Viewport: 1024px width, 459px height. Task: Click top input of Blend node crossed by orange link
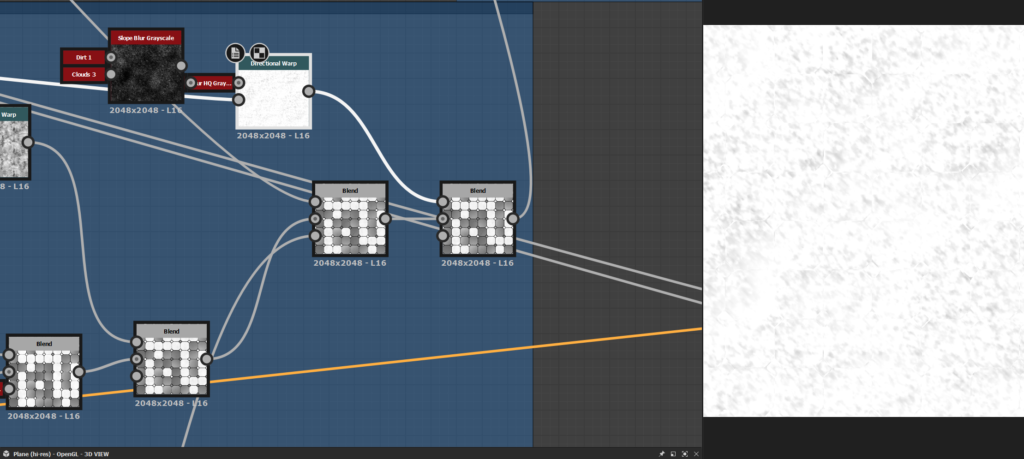coord(136,342)
